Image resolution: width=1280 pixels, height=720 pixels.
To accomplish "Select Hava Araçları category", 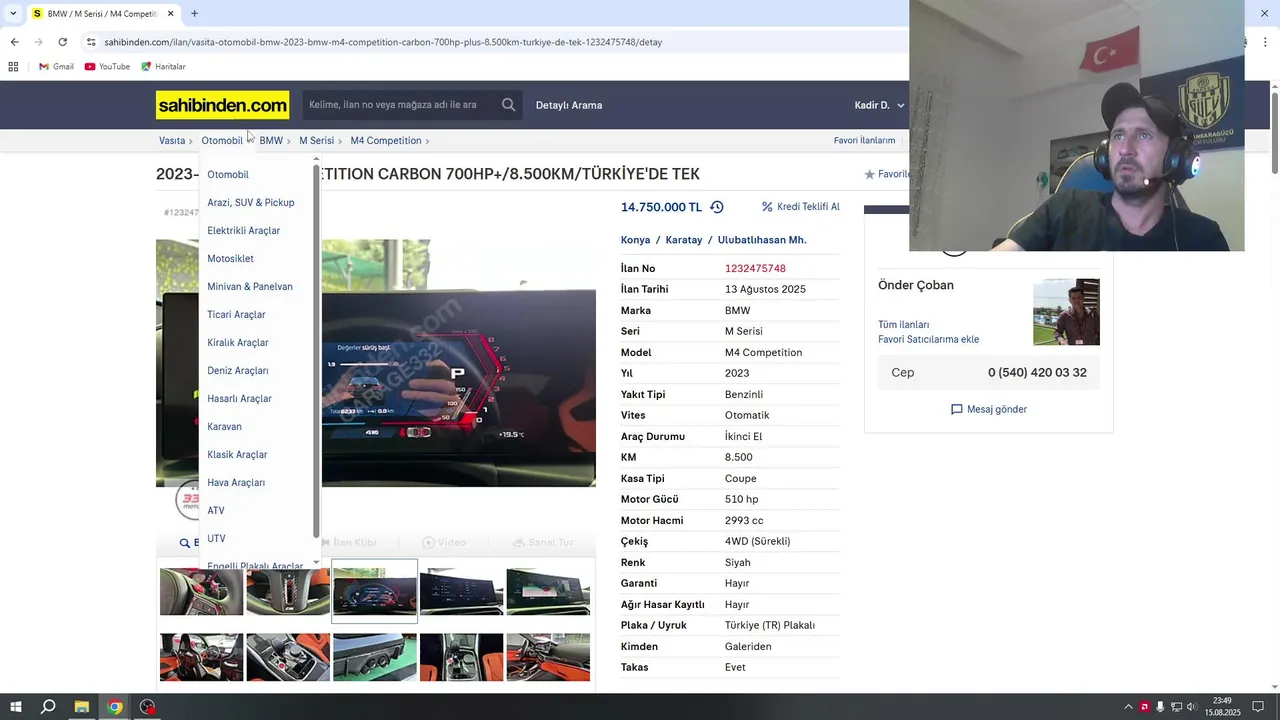I will [x=236, y=483].
